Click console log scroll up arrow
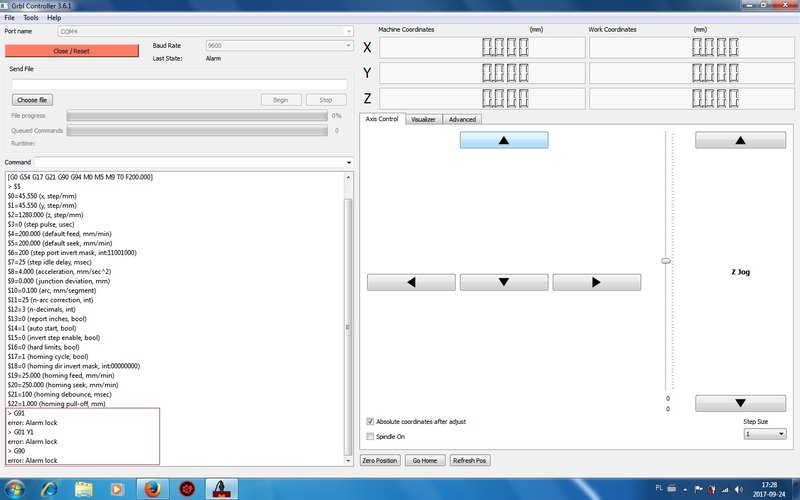This screenshot has width=800, height=500. [348, 177]
